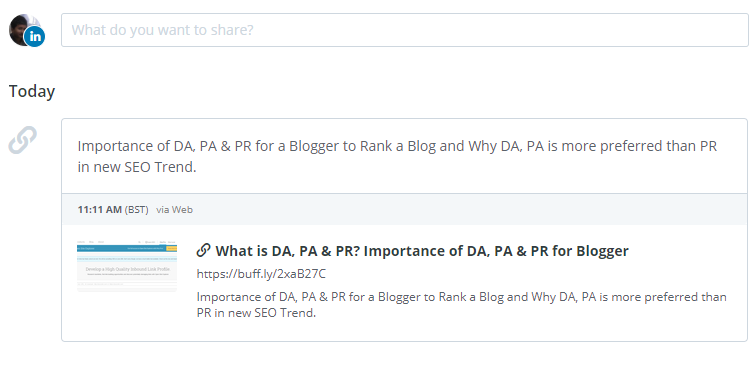Open the 'What is DA, PA & PR?' article title
Screen dimensions: 753x380
422,251
